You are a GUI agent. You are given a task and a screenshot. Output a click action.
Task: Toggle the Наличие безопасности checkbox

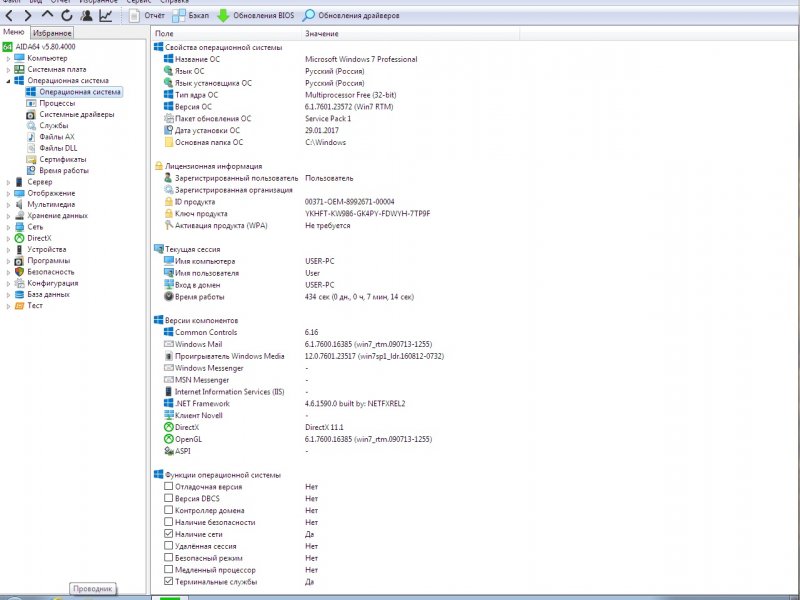click(168, 521)
